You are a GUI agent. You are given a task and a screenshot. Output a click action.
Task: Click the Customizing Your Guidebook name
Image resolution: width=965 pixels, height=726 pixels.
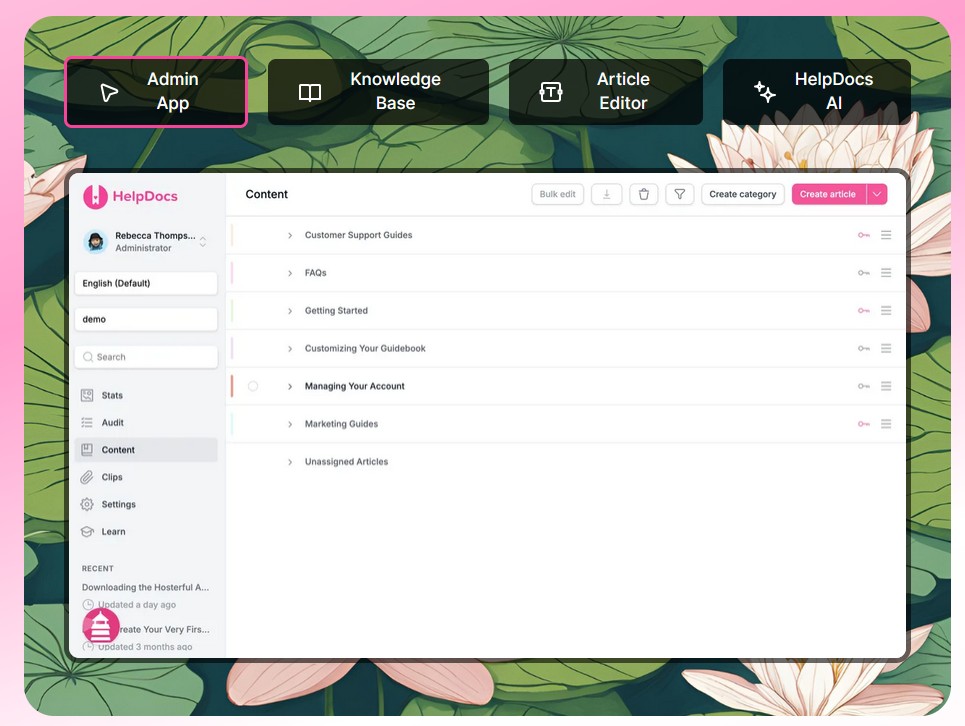click(x=366, y=348)
